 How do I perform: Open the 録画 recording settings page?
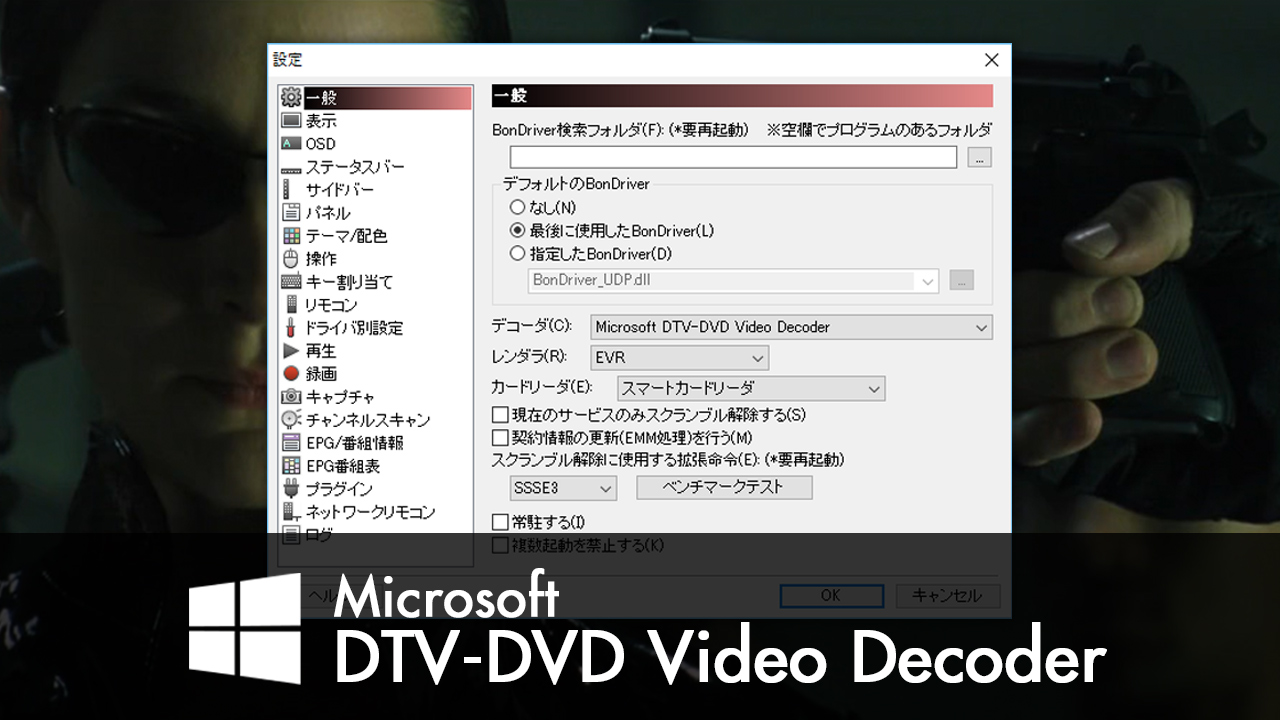click(321, 374)
